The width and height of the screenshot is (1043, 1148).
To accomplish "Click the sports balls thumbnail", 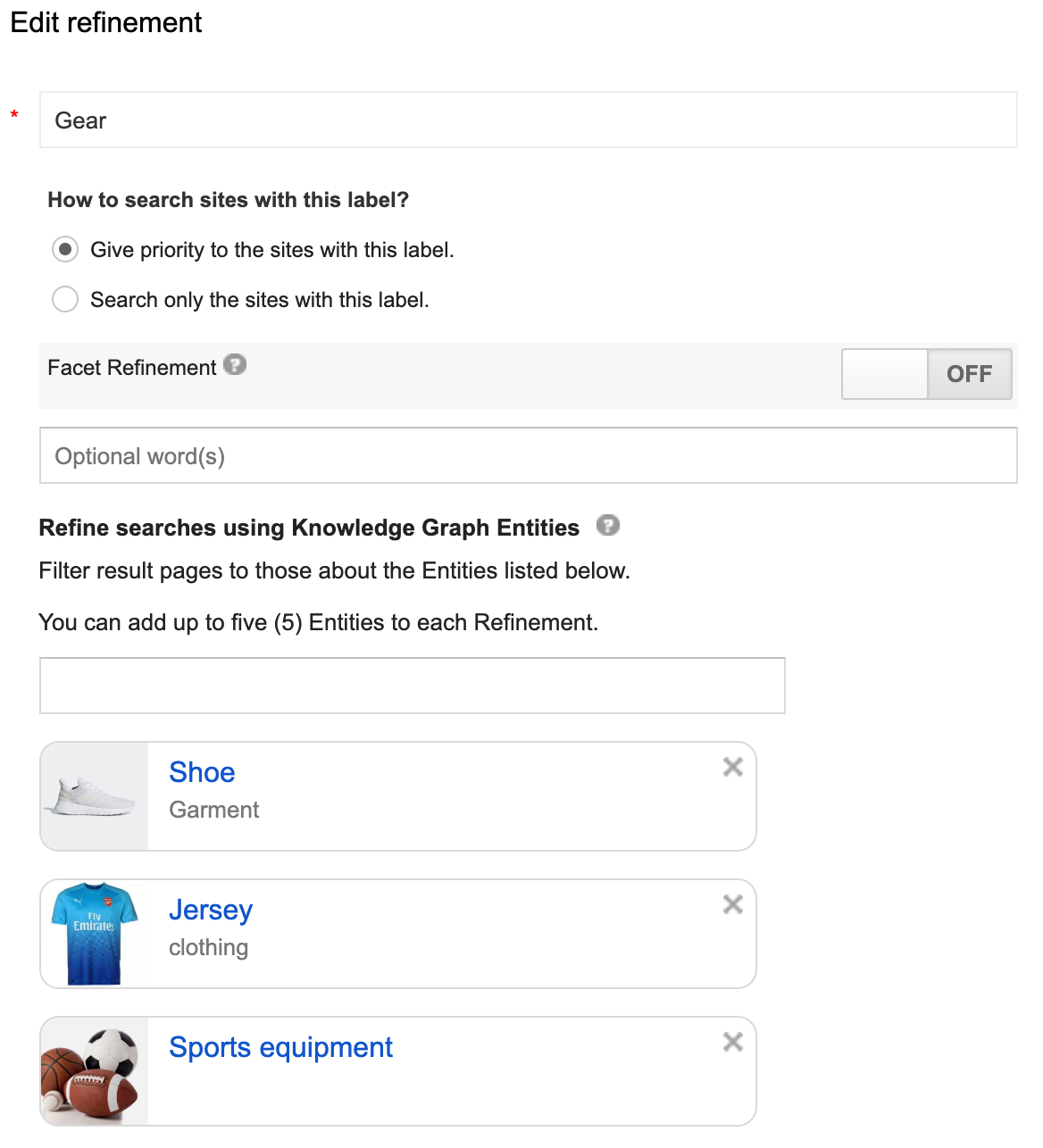I will click(x=95, y=1071).
